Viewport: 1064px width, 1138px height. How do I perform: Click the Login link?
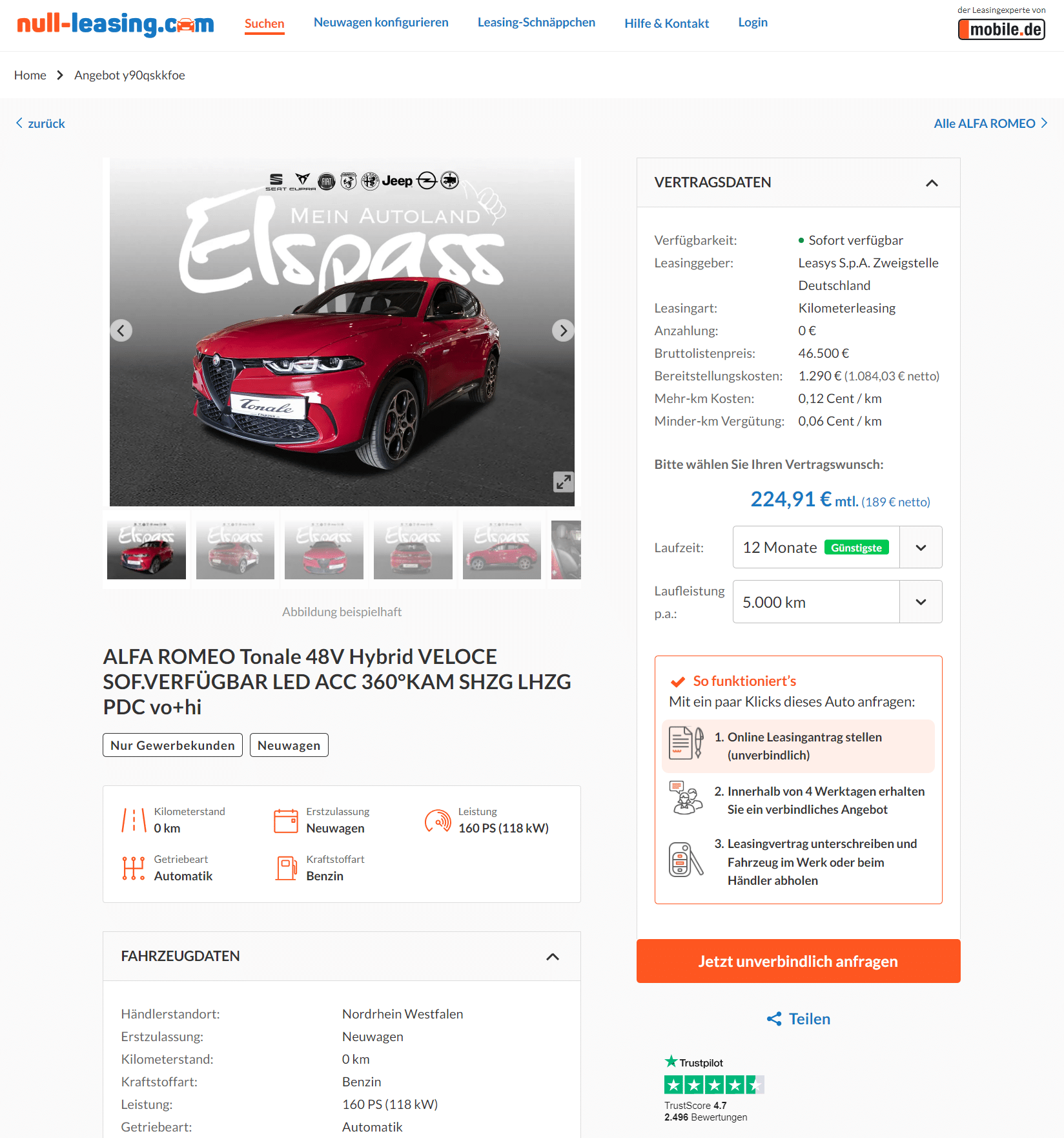pyautogui.click(x=753, y=22)
